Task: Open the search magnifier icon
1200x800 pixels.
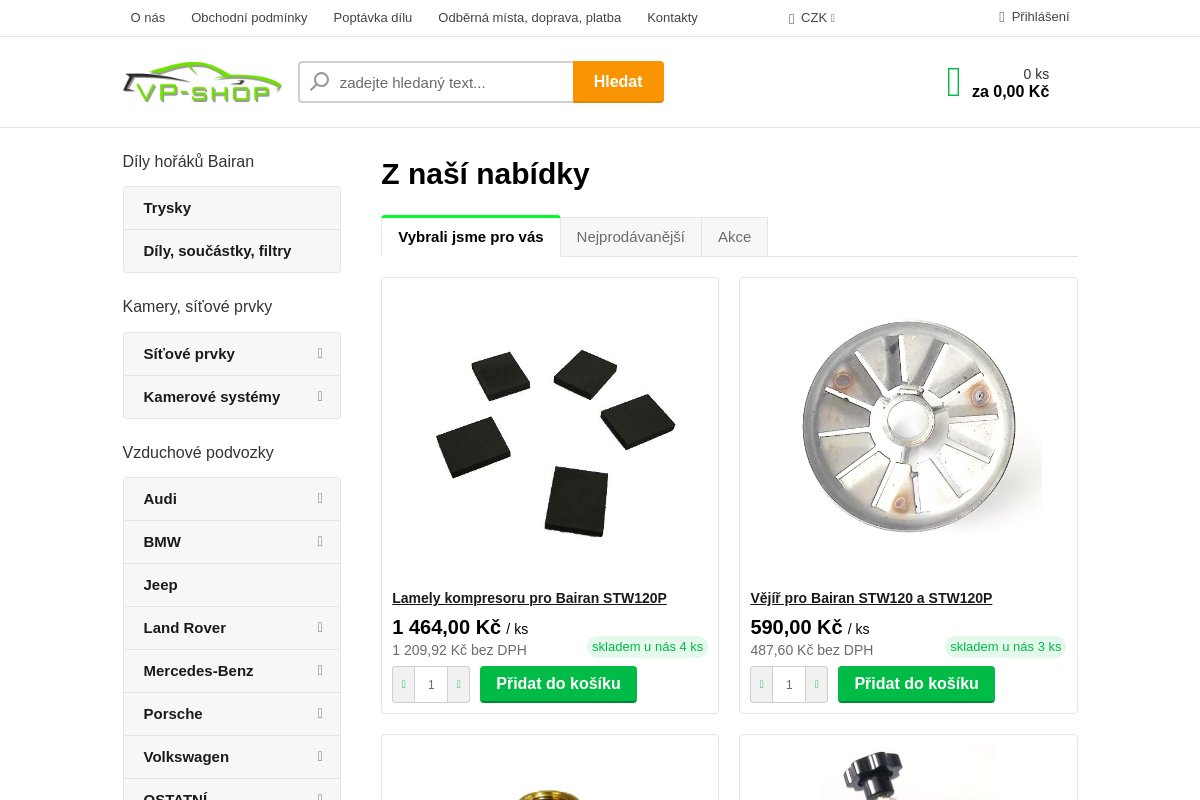Action: pos(319,81)
